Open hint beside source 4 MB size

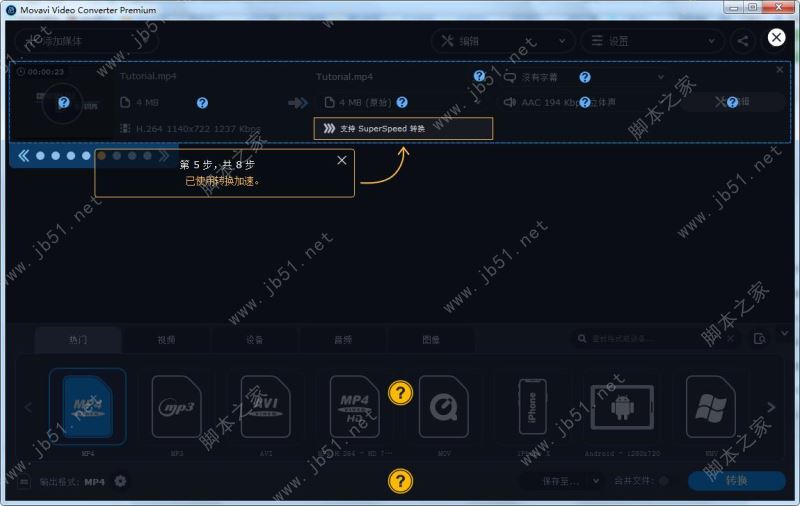[x=203, y=103]
